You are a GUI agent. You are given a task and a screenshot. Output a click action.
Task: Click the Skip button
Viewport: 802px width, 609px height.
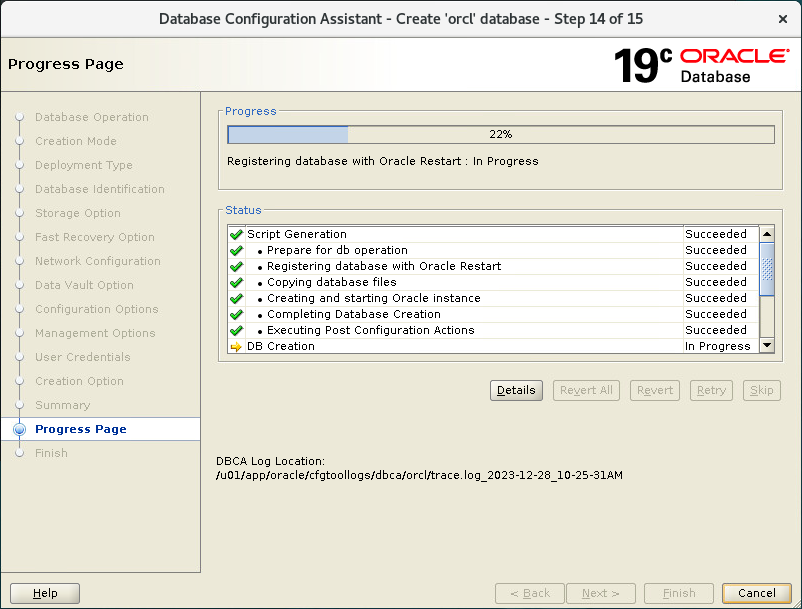(x=762, y=390)
